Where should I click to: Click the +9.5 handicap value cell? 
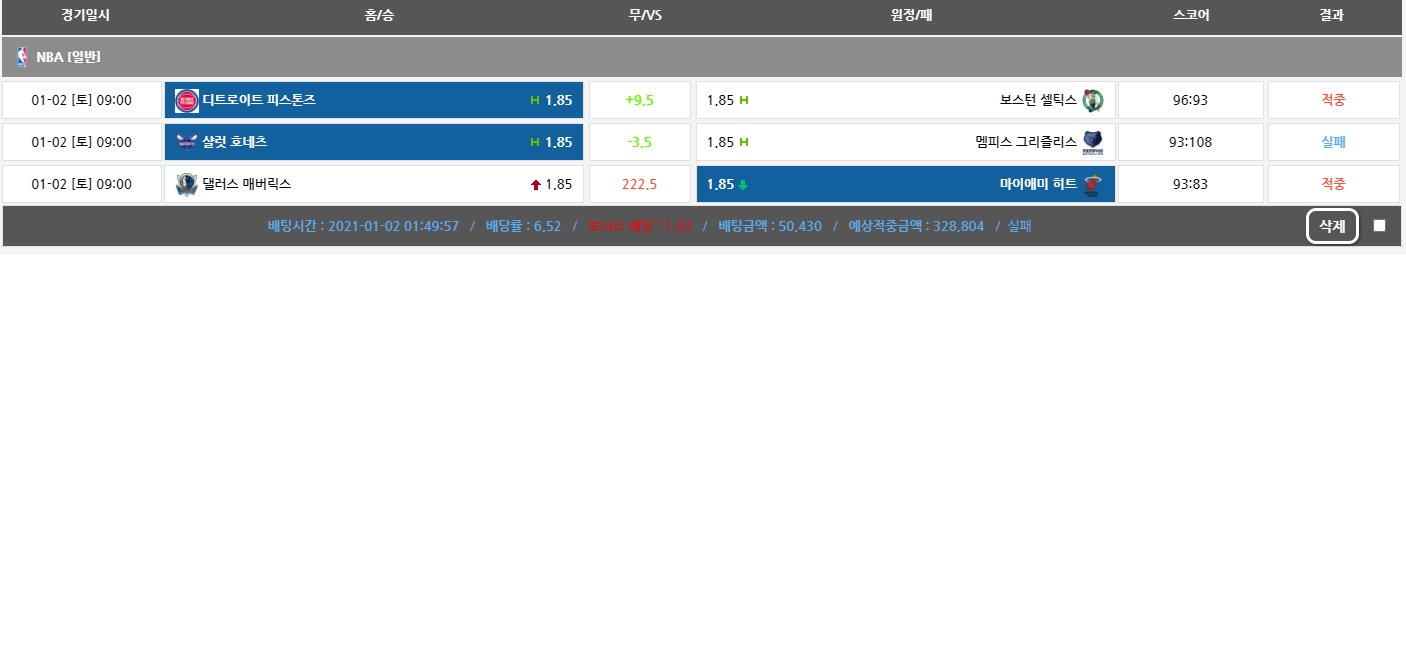pyautogui.click(x=639, y=100)
